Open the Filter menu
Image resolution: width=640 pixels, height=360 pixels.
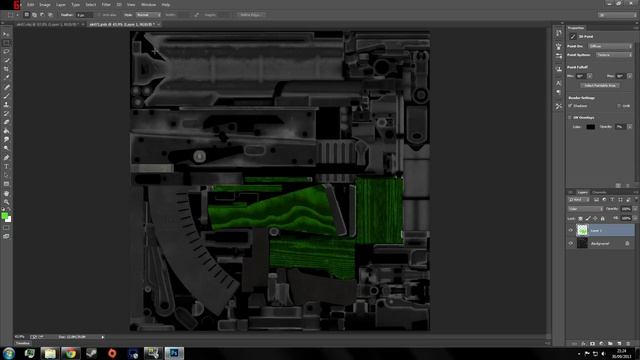click(x=106, y=4)
